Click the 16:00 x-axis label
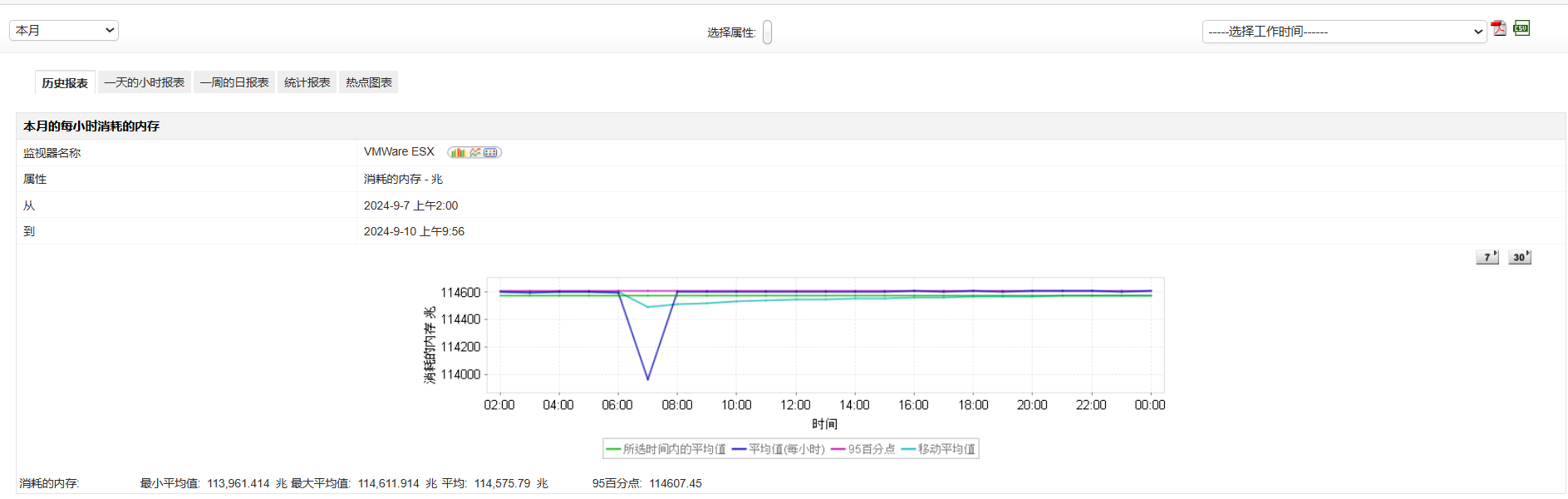 tap(913, 405)
